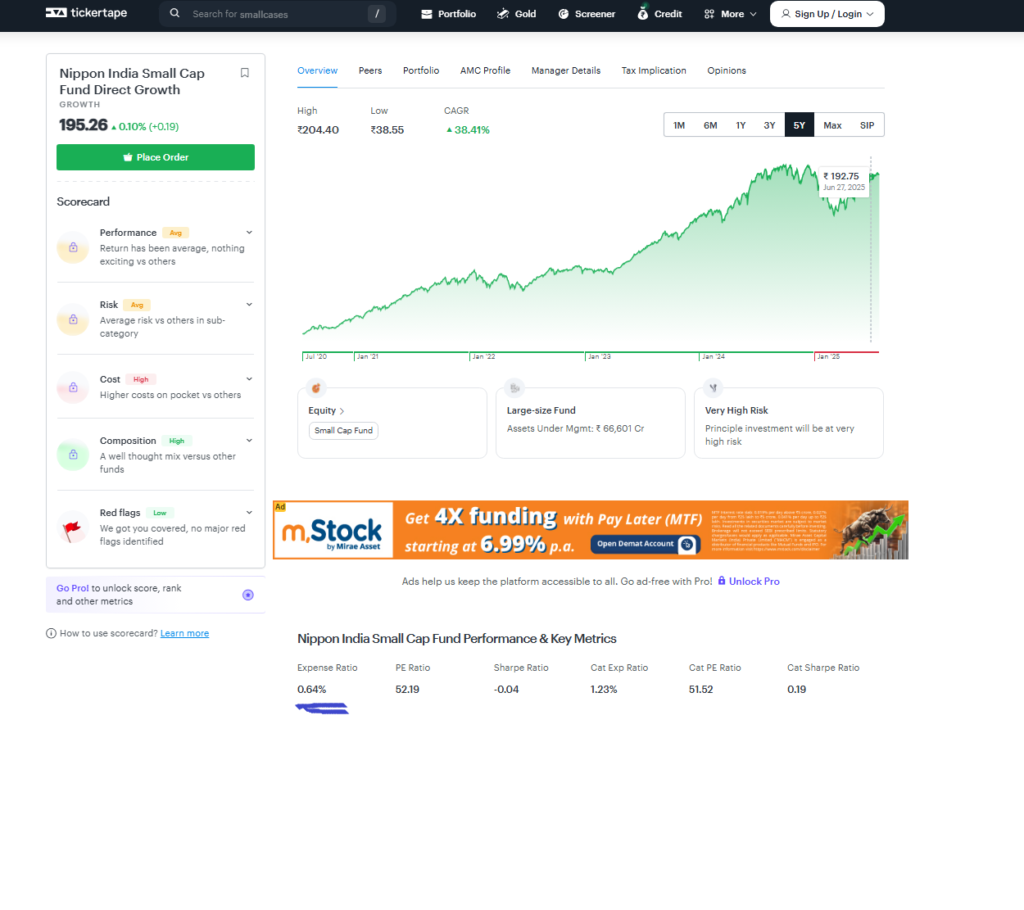Screen dimensions: 1024x910
Task: Open the Credit section
Action: pyautogui.click(x=660, y=14)
